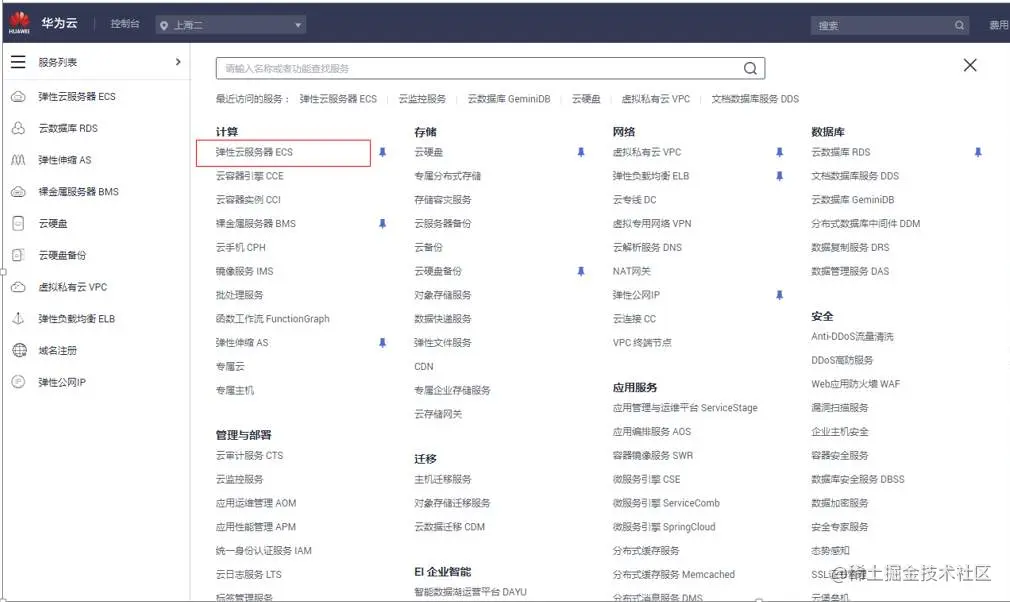1010x602 pixels.
Task: Select 域名注册 in the left sidebar
Action: 57,350
